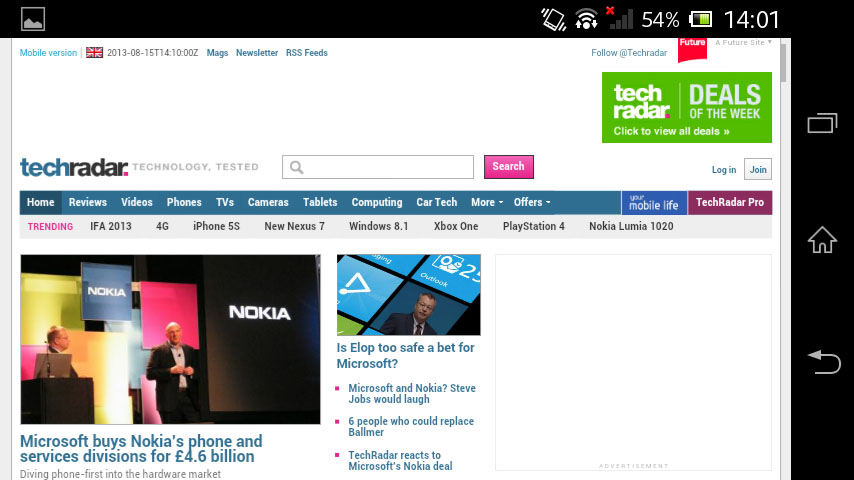
Task: Open the Deals of the Week banner
Action: pos(687,107)
